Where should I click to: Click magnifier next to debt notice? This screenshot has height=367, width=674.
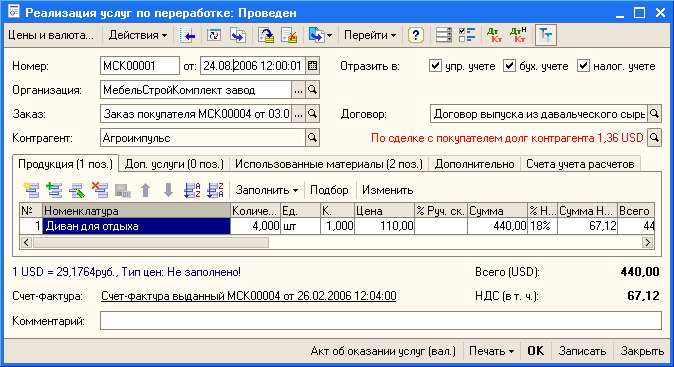(x=655, y=138)
